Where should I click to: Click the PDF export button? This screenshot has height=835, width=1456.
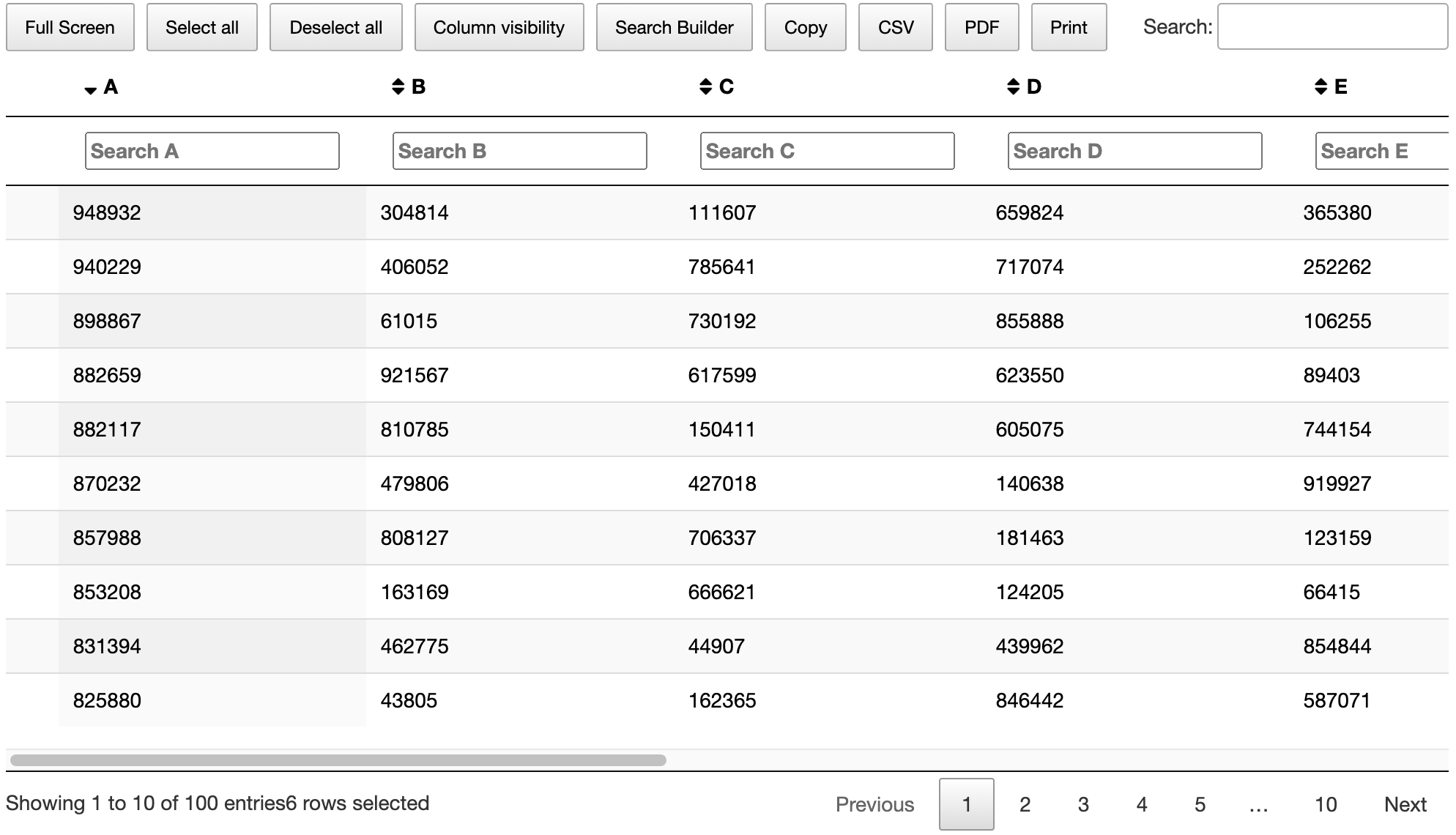981,28
